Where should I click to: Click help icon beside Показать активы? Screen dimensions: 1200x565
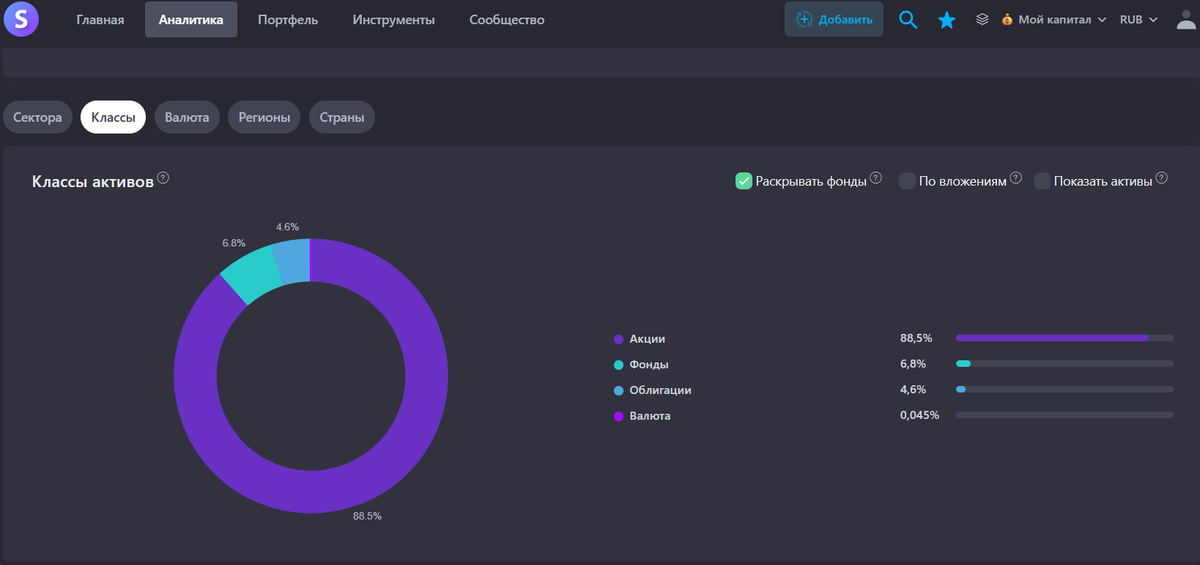tap(1162, 178)
